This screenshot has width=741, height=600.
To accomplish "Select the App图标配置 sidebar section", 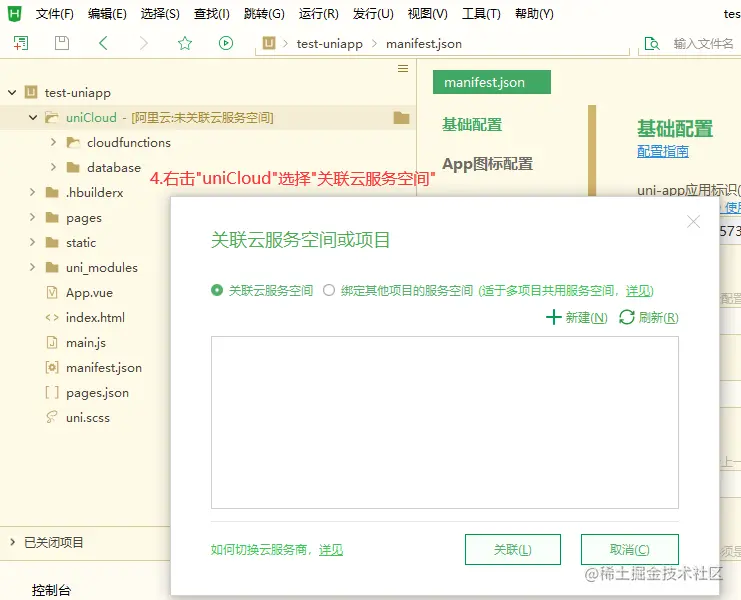I will point(487,164).
